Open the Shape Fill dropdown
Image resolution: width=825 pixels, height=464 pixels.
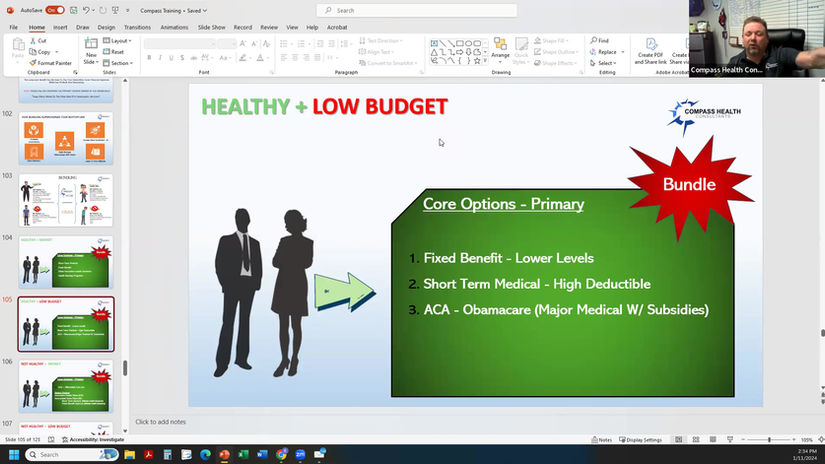coord(550,41)
